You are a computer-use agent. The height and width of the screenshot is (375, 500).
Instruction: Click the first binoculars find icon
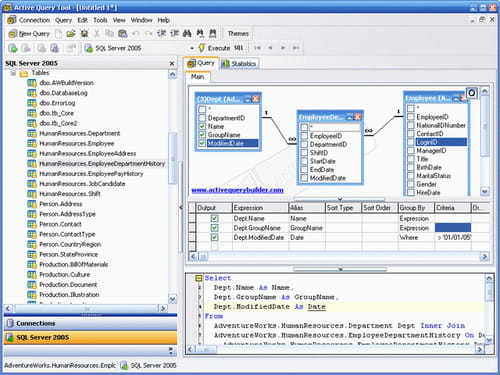click(187, 33)
